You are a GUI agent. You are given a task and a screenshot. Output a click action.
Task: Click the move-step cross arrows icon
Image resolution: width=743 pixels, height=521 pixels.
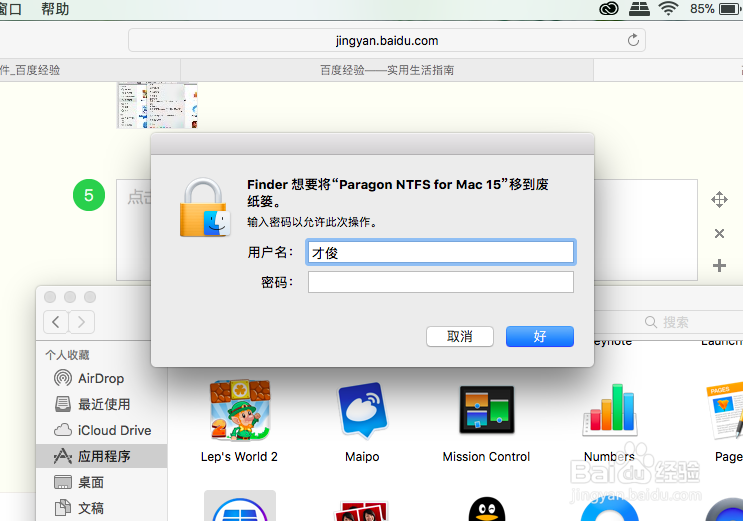(719, 200)
